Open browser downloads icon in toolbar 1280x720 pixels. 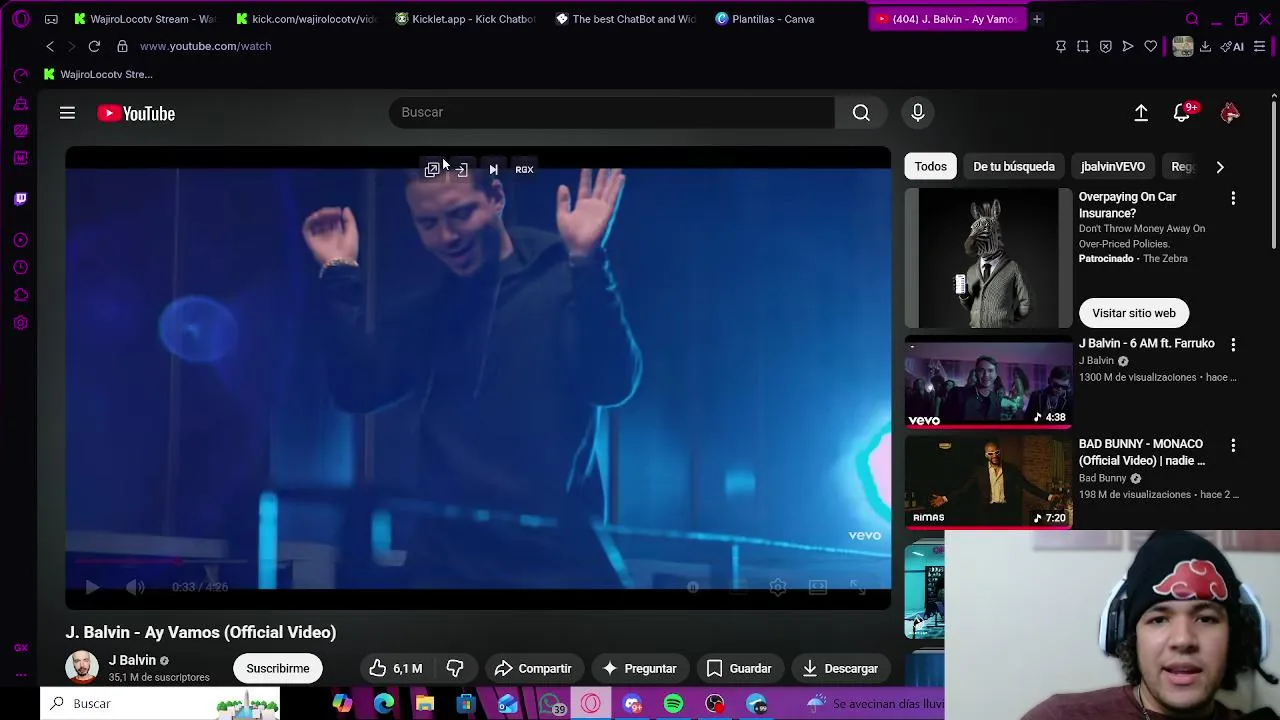(1205, 46)
